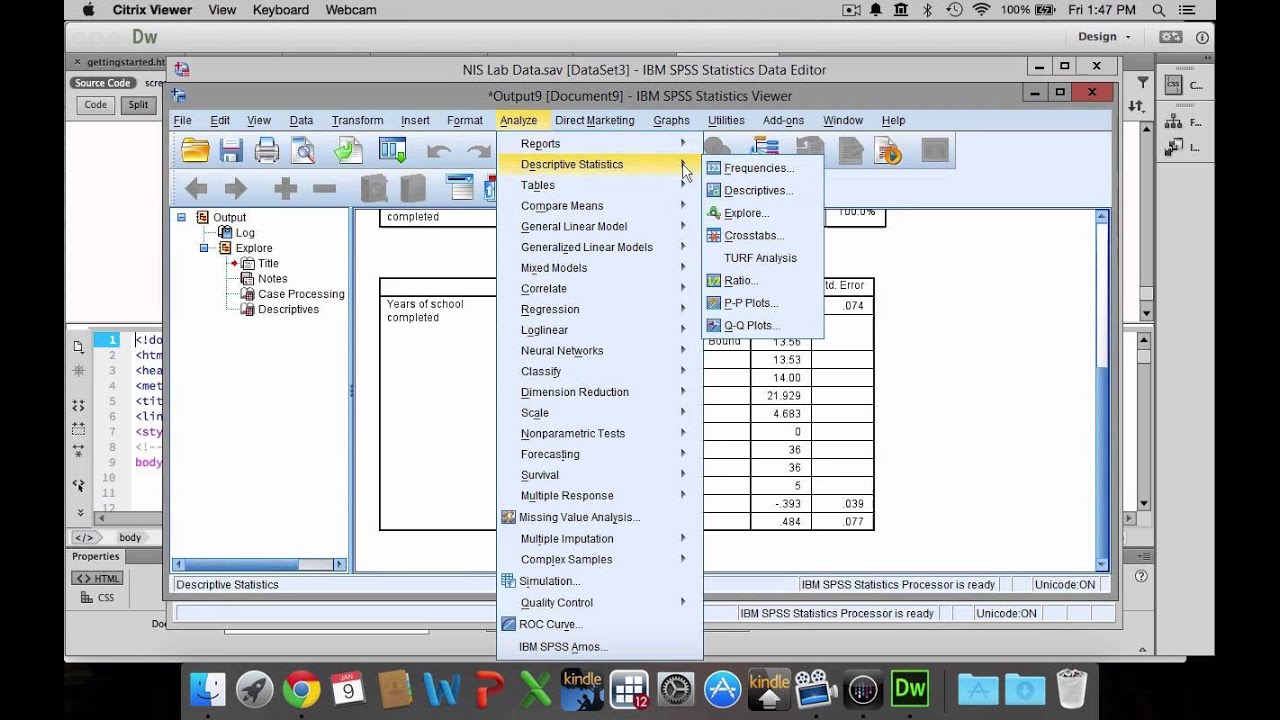This screenshot has width=1280, height=720.
Task: Click the minus Collapse outline icon
Action: (x=324, y=188)
